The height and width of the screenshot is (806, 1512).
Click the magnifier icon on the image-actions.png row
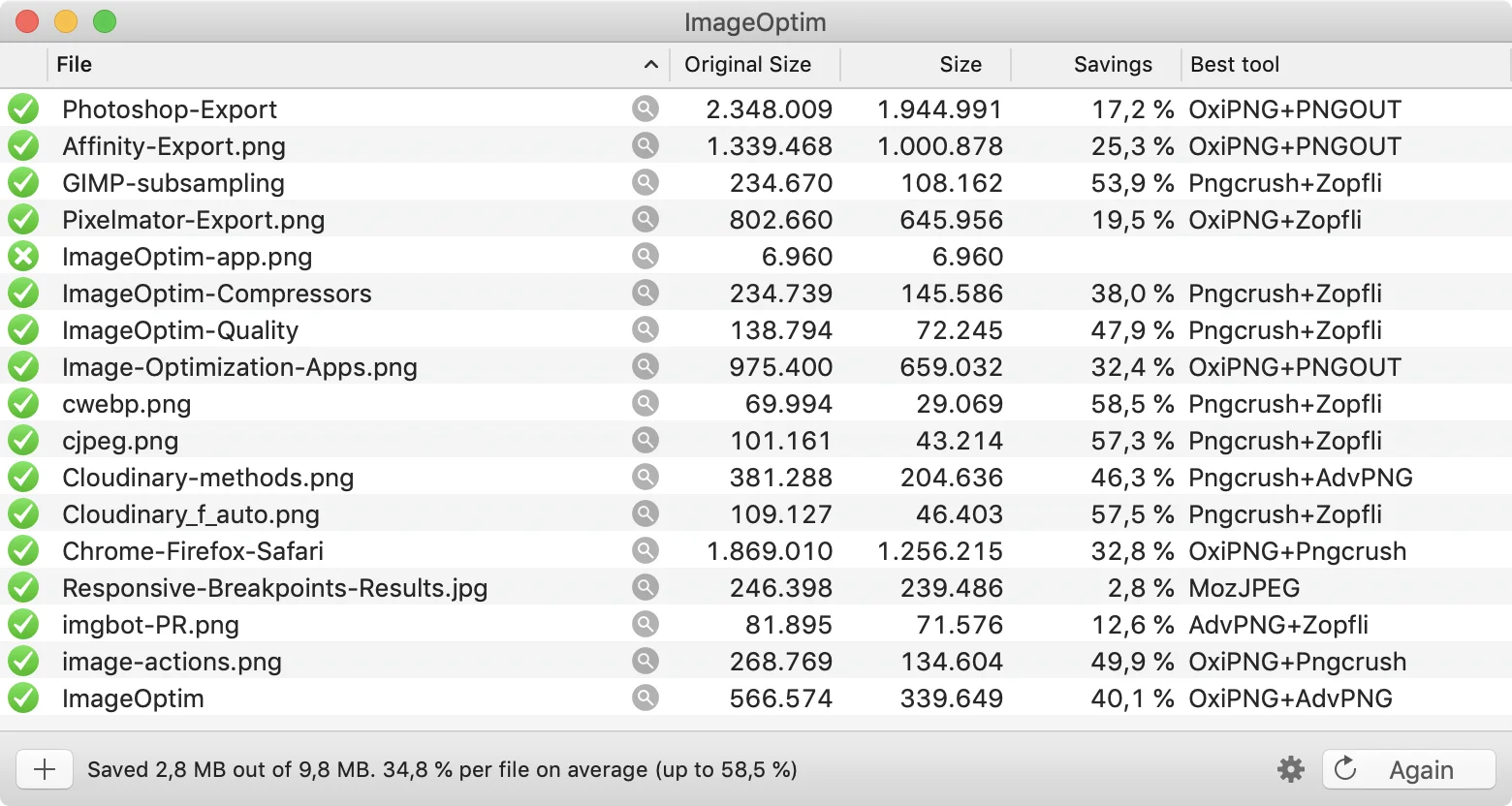646,661
